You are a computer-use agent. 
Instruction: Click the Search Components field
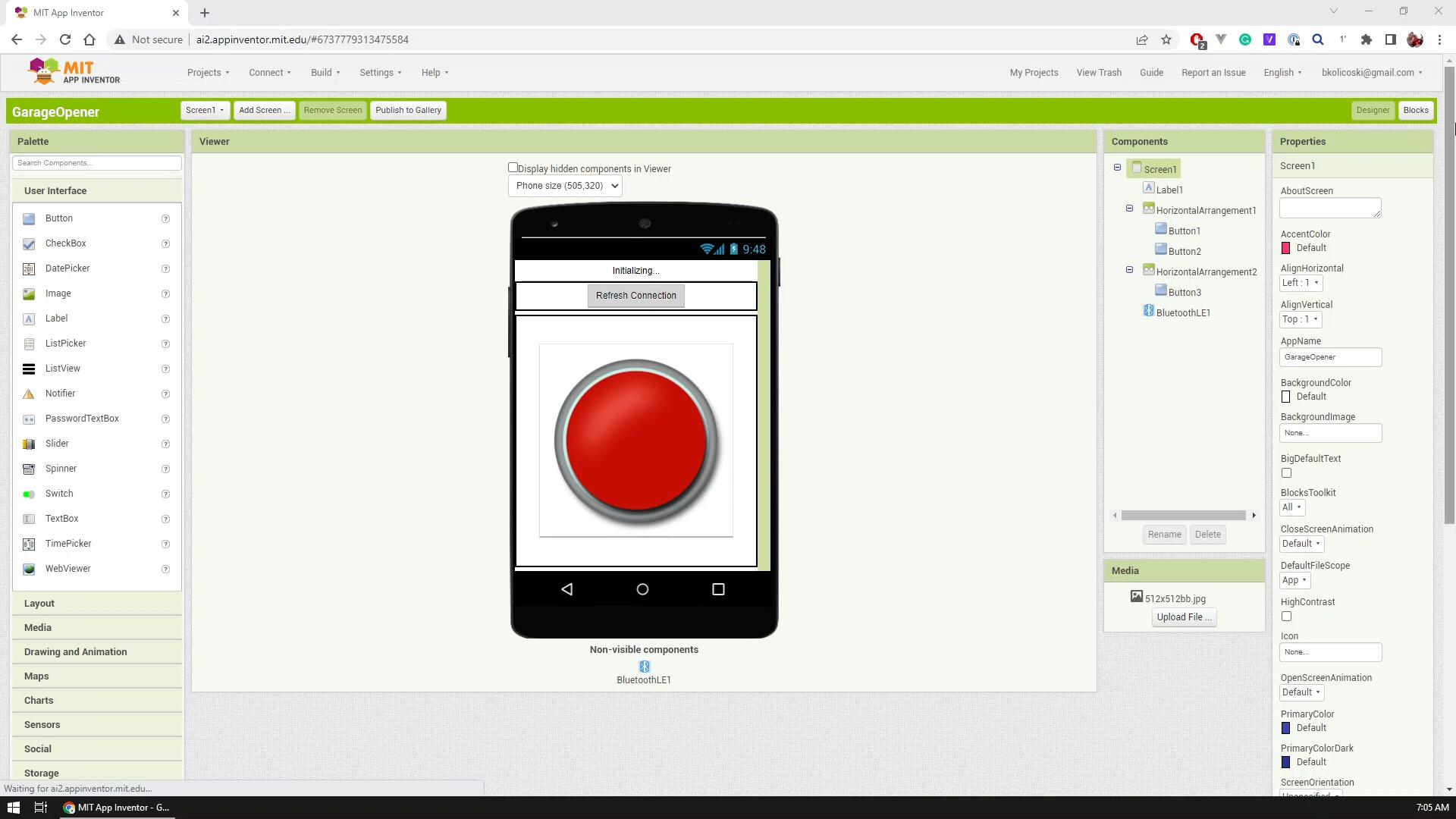[97, 163]
